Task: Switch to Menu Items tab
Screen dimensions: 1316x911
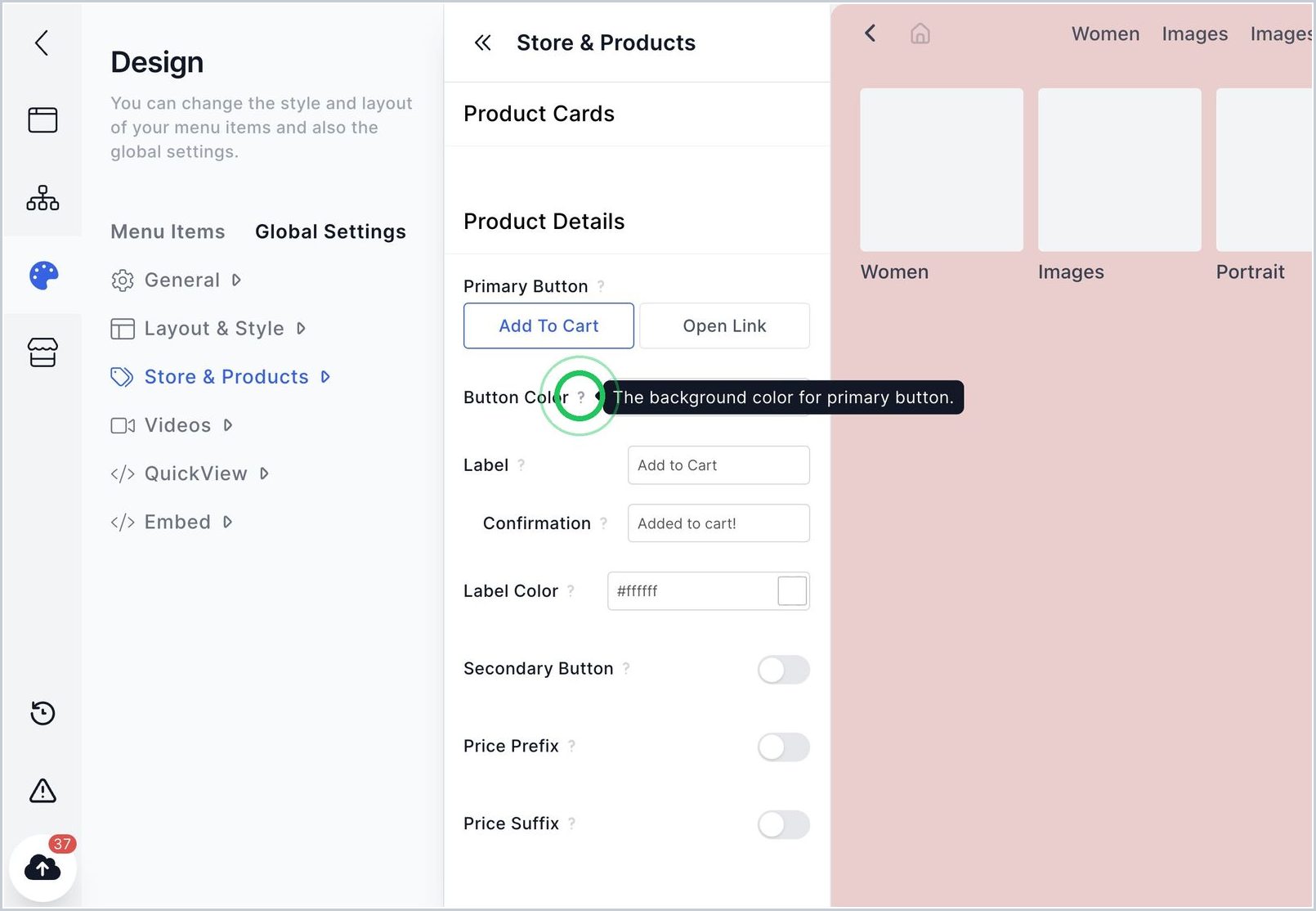Action: [168, 231]
